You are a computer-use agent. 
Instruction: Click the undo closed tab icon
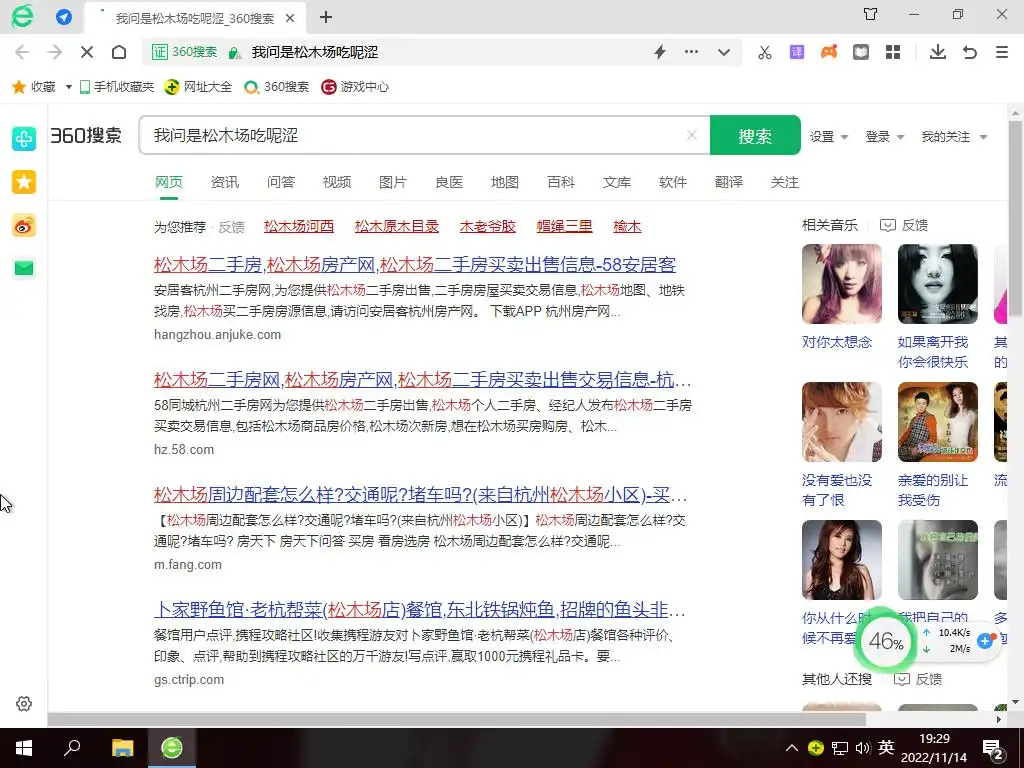tap(970, 52)
